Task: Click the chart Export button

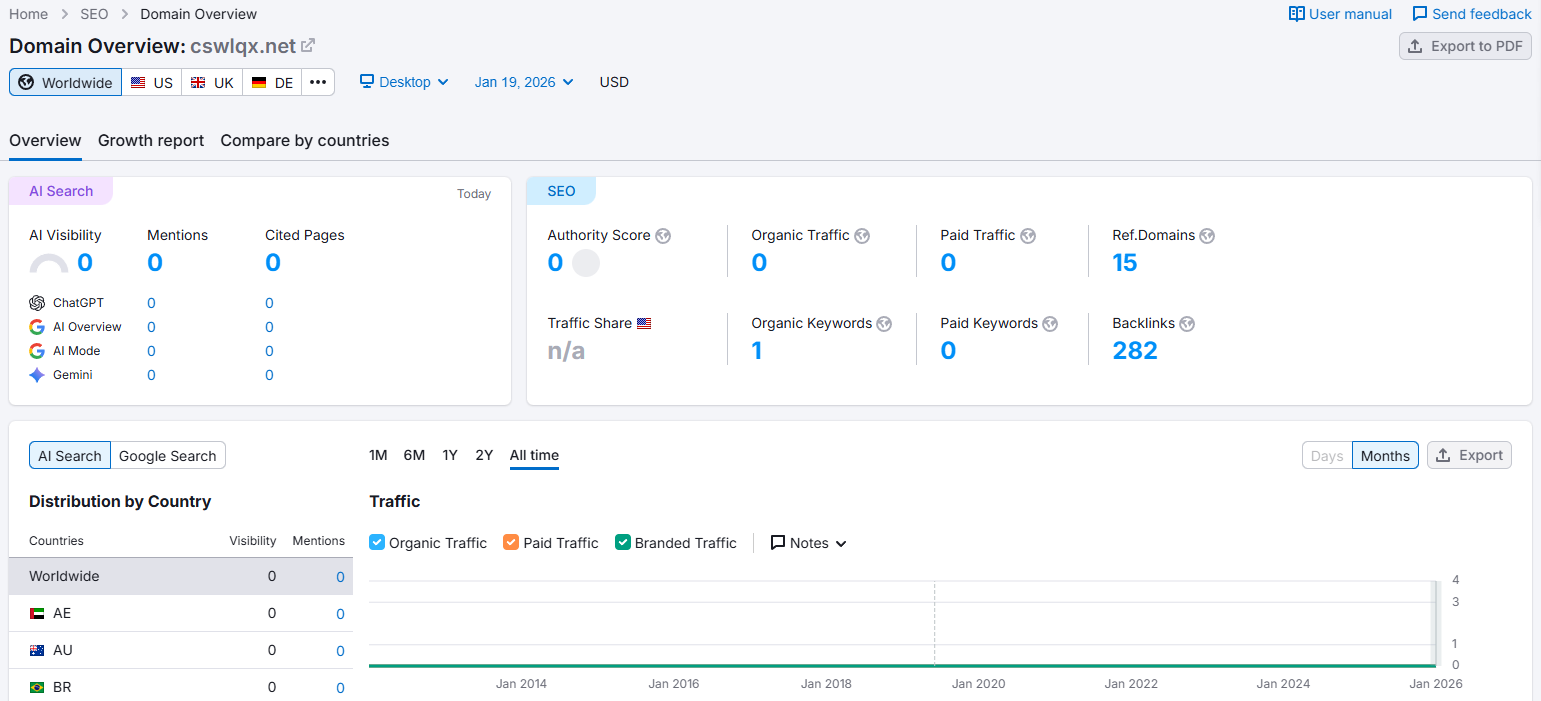Action: (x=1469, y=455)
